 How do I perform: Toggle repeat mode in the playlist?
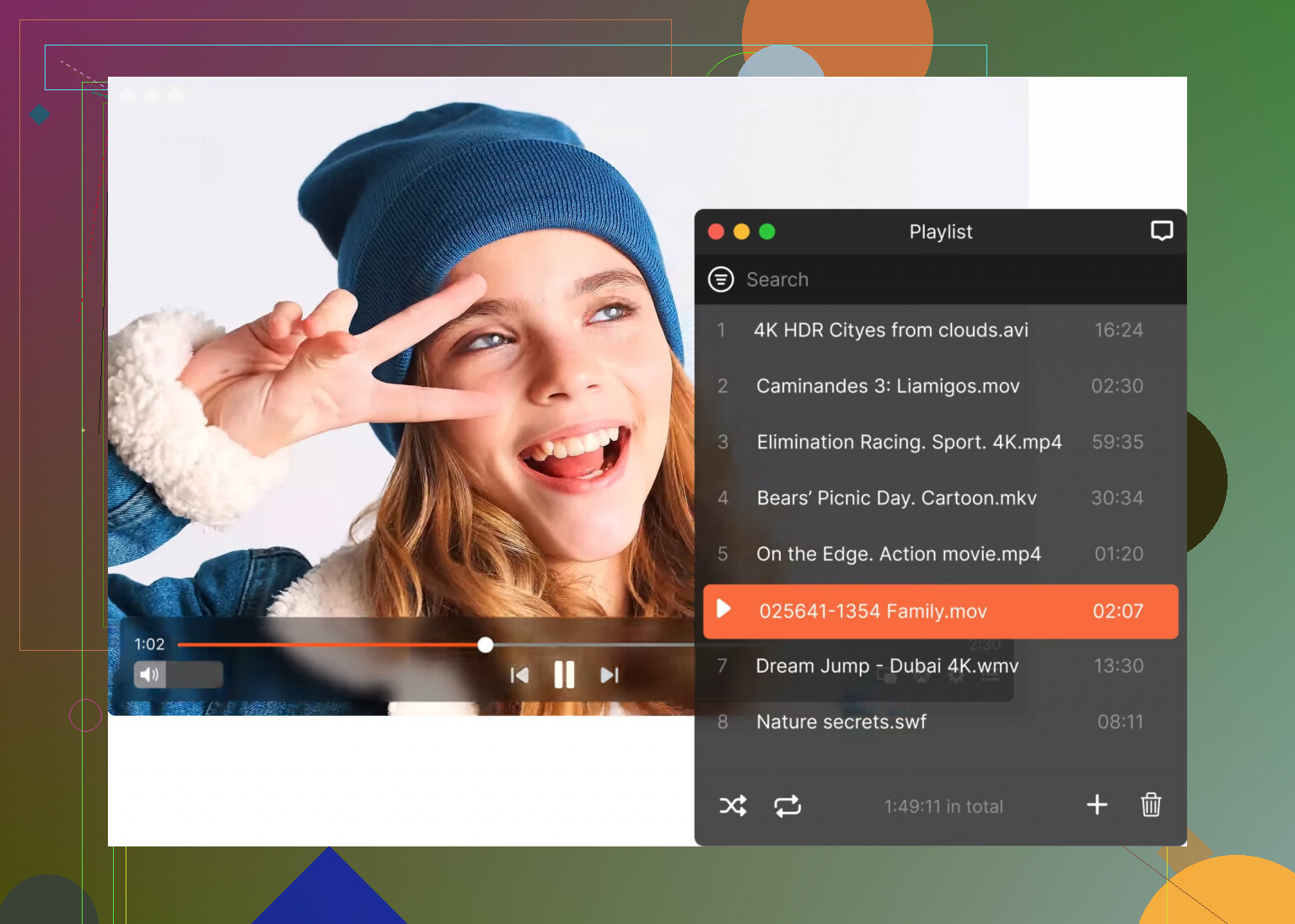point(787,806)
